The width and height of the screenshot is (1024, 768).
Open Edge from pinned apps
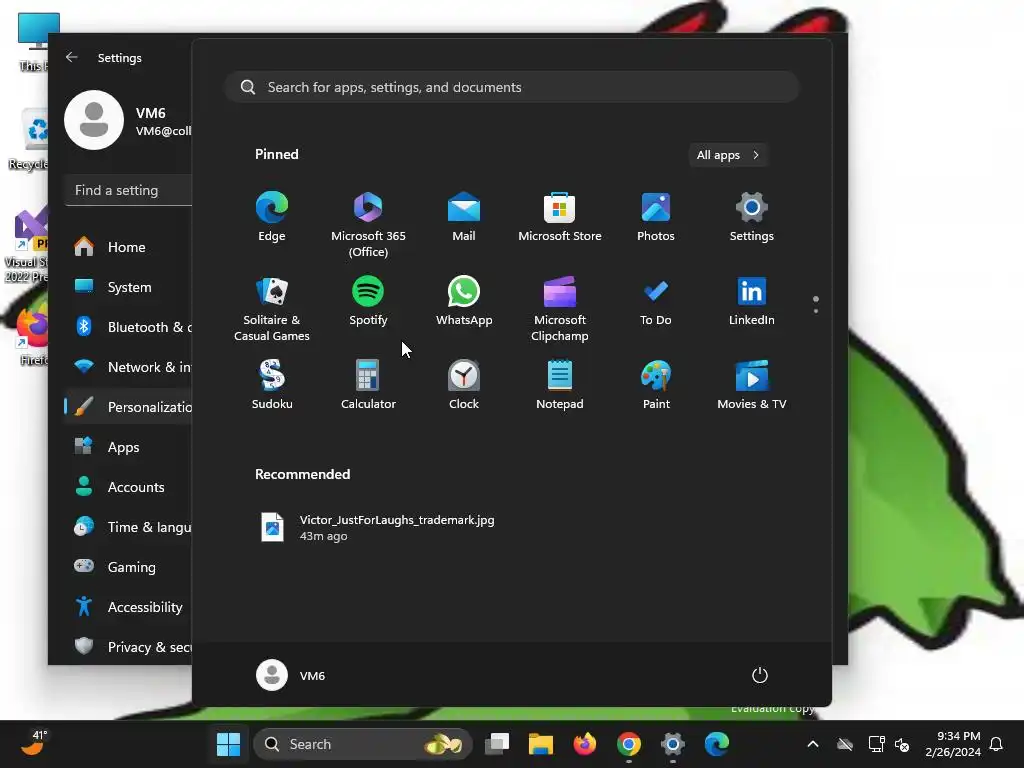click(272, 217)
